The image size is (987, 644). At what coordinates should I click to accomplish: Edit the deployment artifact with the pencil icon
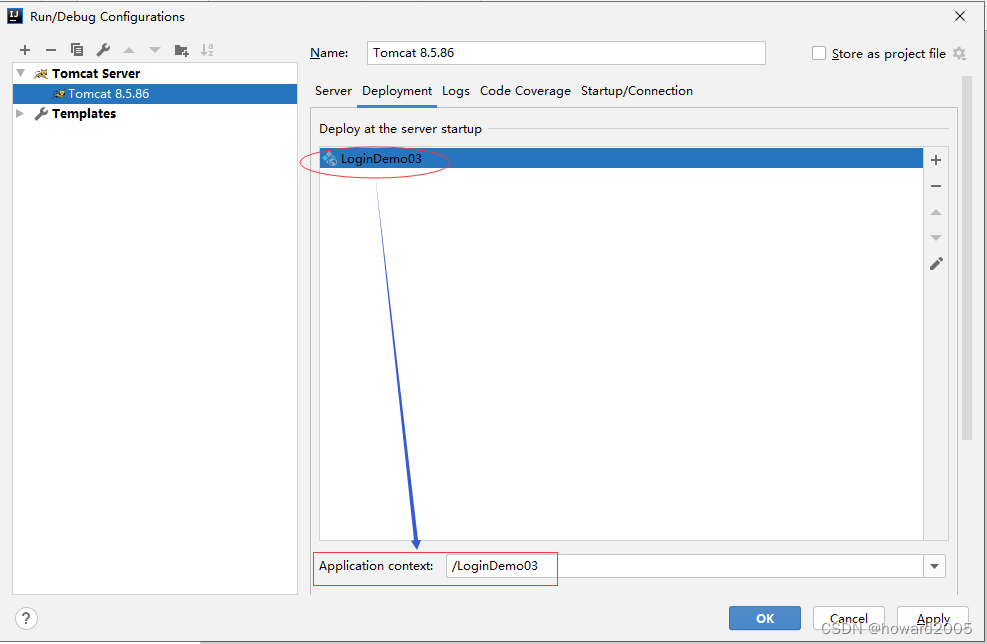tap(935, 263)
